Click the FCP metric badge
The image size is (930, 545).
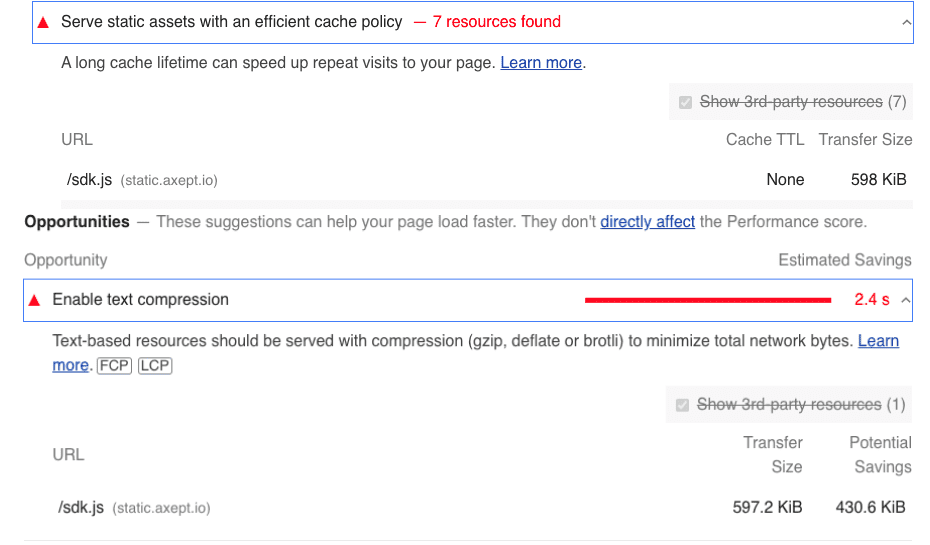[x=114, y=365]
